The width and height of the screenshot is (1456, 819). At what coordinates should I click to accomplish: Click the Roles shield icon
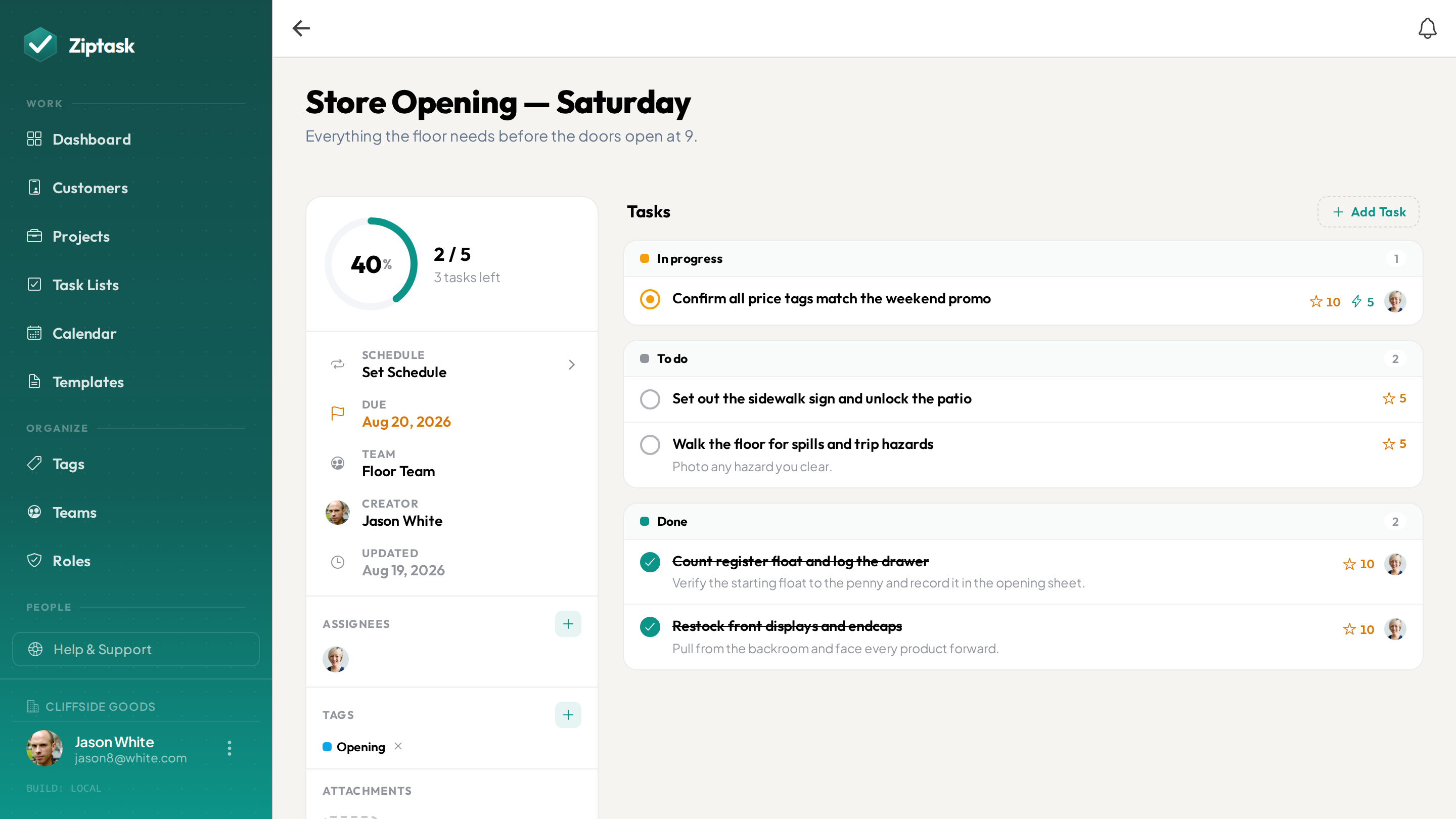pyautogui.click(x=34, y=561)
